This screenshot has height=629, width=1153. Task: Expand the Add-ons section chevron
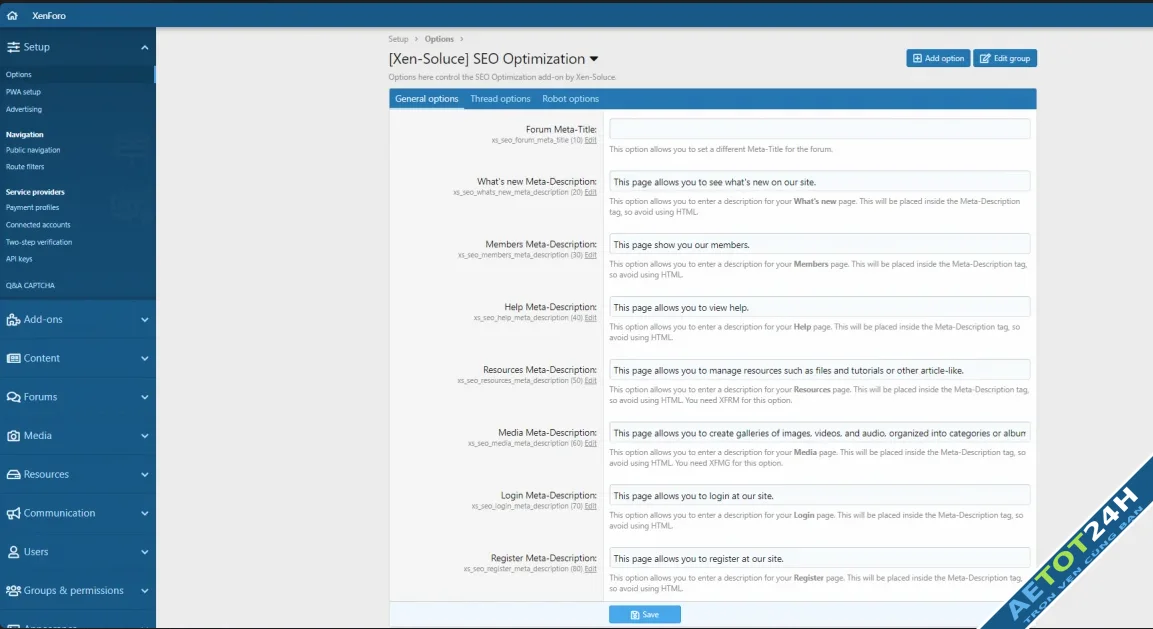click(x=144, y=320)
